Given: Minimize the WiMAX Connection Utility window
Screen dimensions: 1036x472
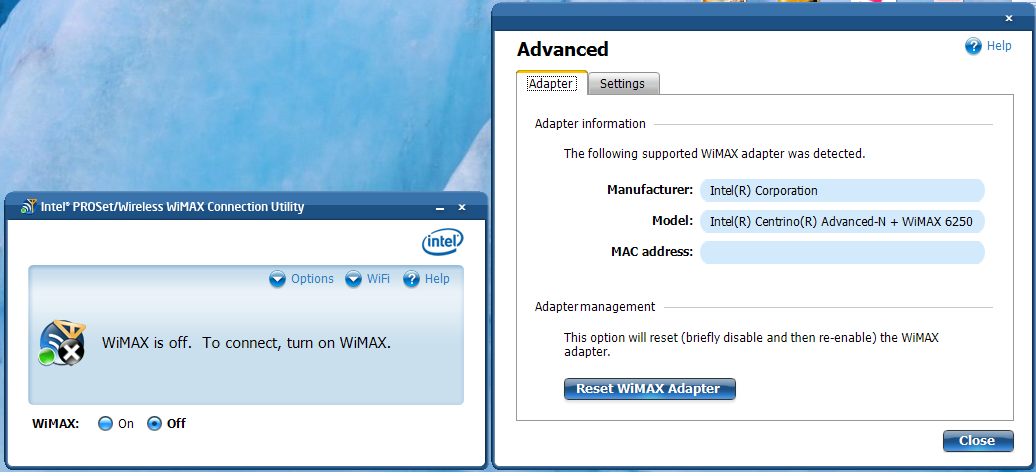Looking at the screenshot, I should pos(439,208).
